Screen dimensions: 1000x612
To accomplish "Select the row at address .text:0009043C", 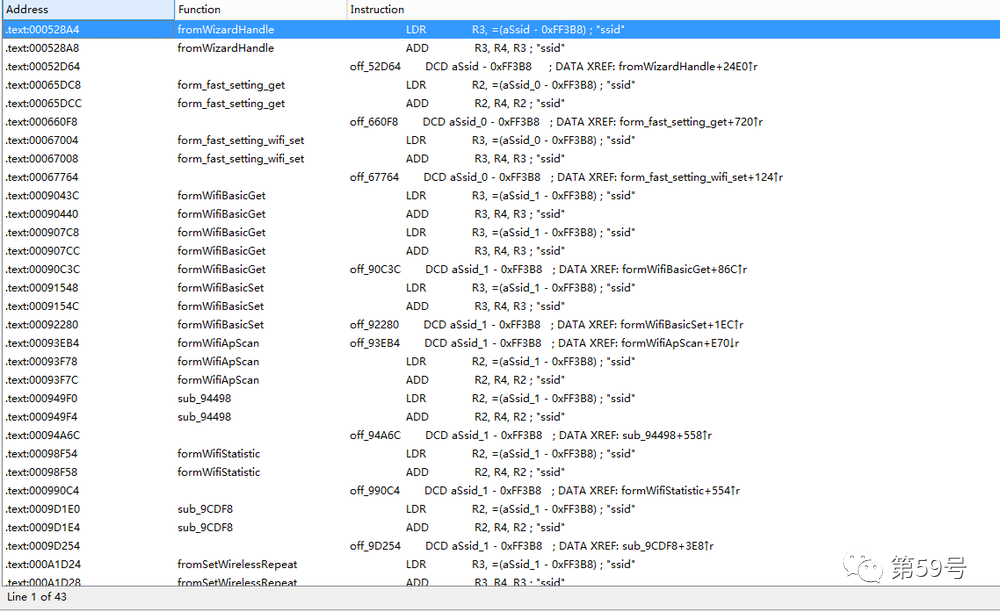I will 501,196.
